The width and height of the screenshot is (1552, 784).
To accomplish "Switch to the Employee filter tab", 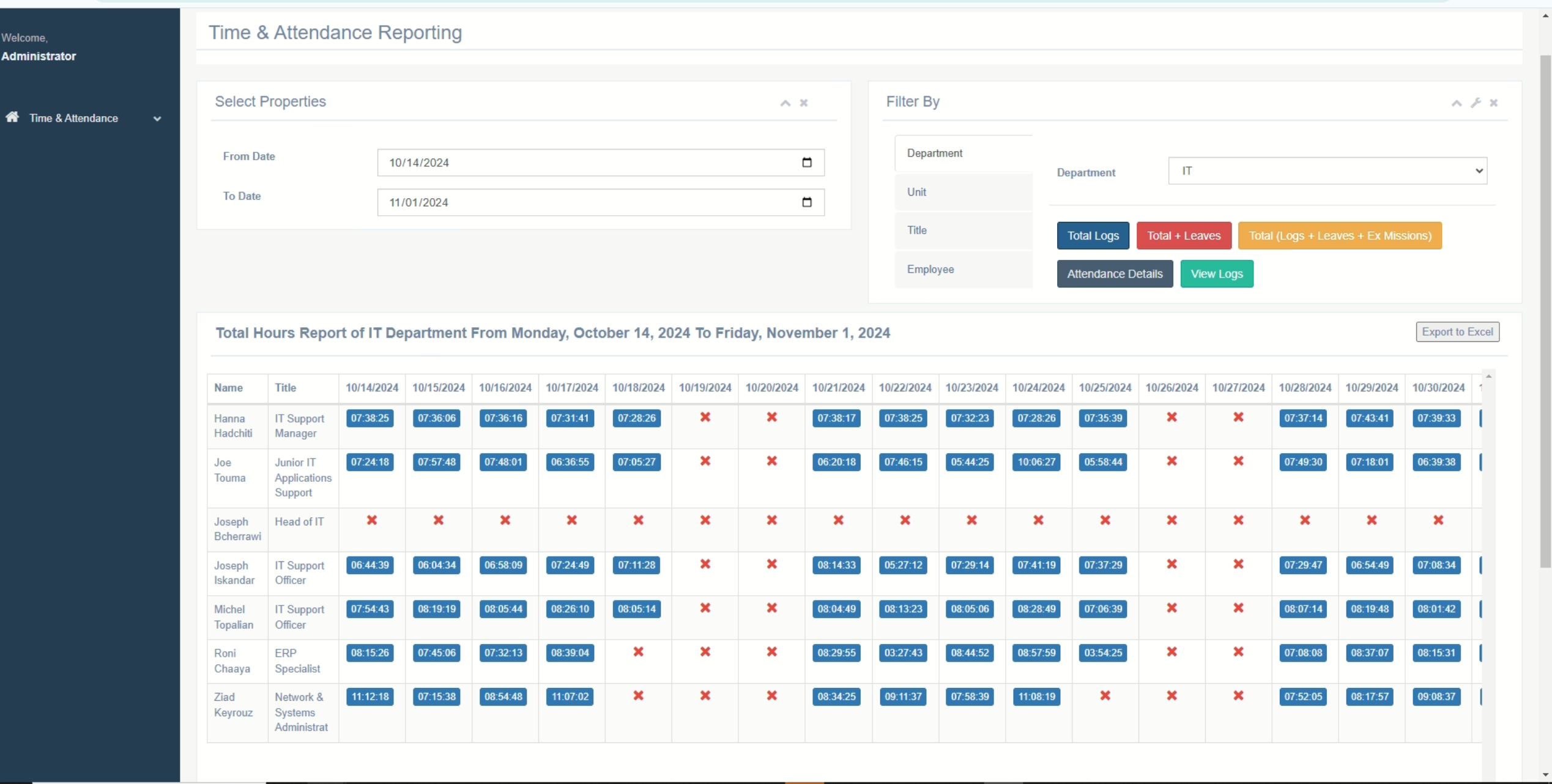I will pyautogui.click(x=963, y=269).
